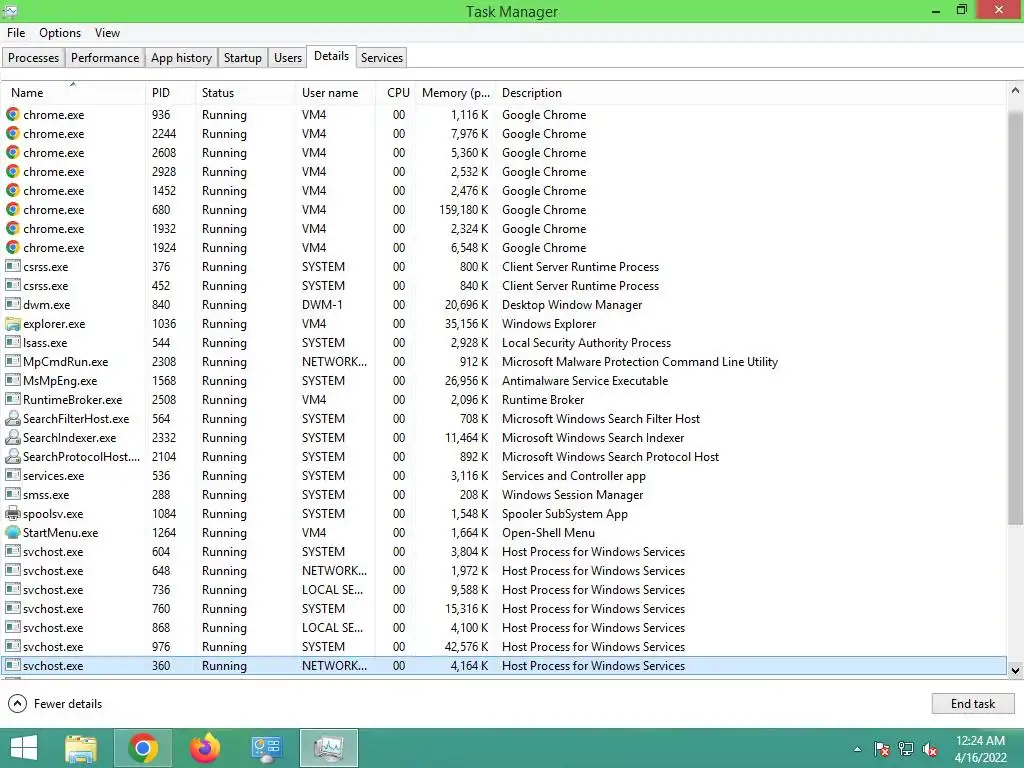Image resolution: width=1024 pixels, height=768 pixels.
Task: Select csrss.exe with PID 452
Action: pos(504,285)
